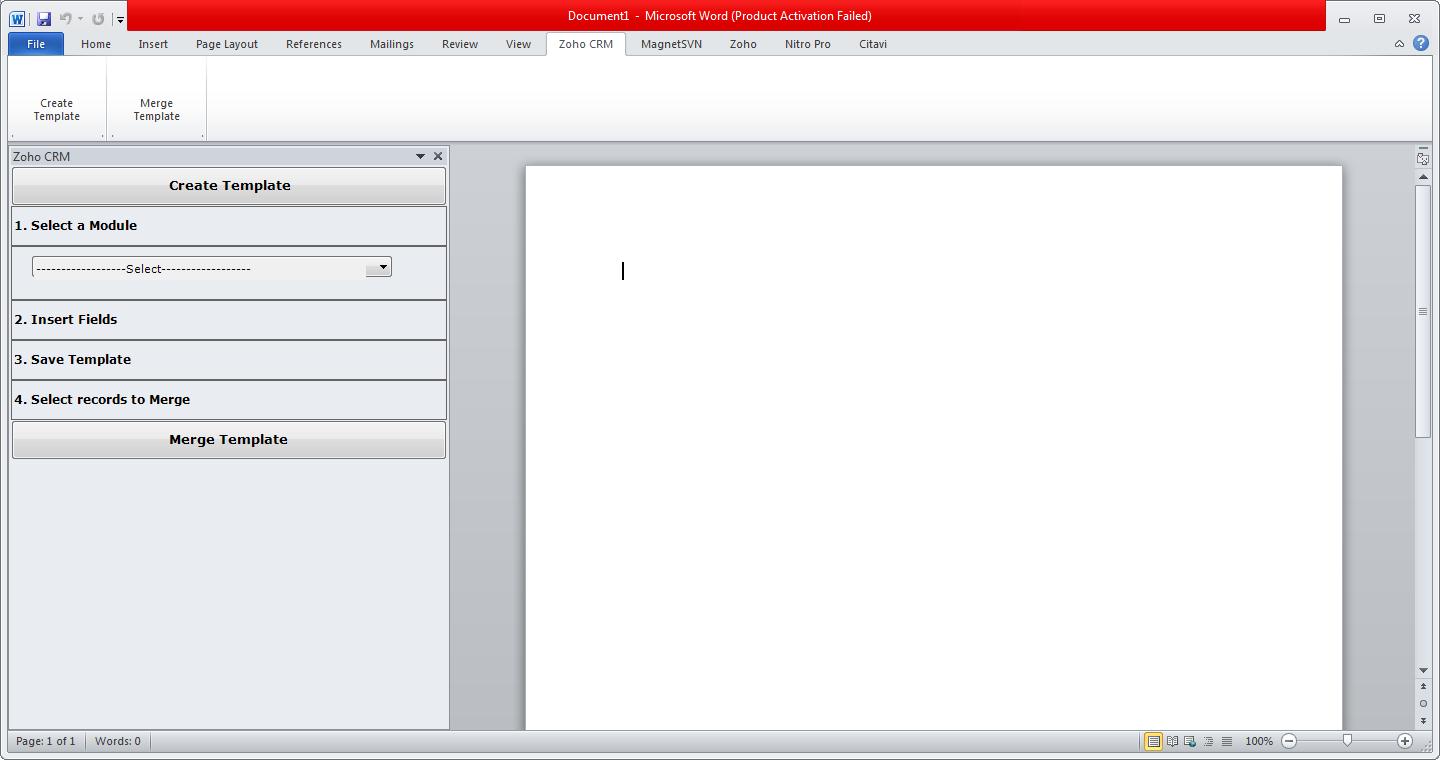Minimize the ribbon with the chevron
1440x760 pixels.
(1399, 43)
